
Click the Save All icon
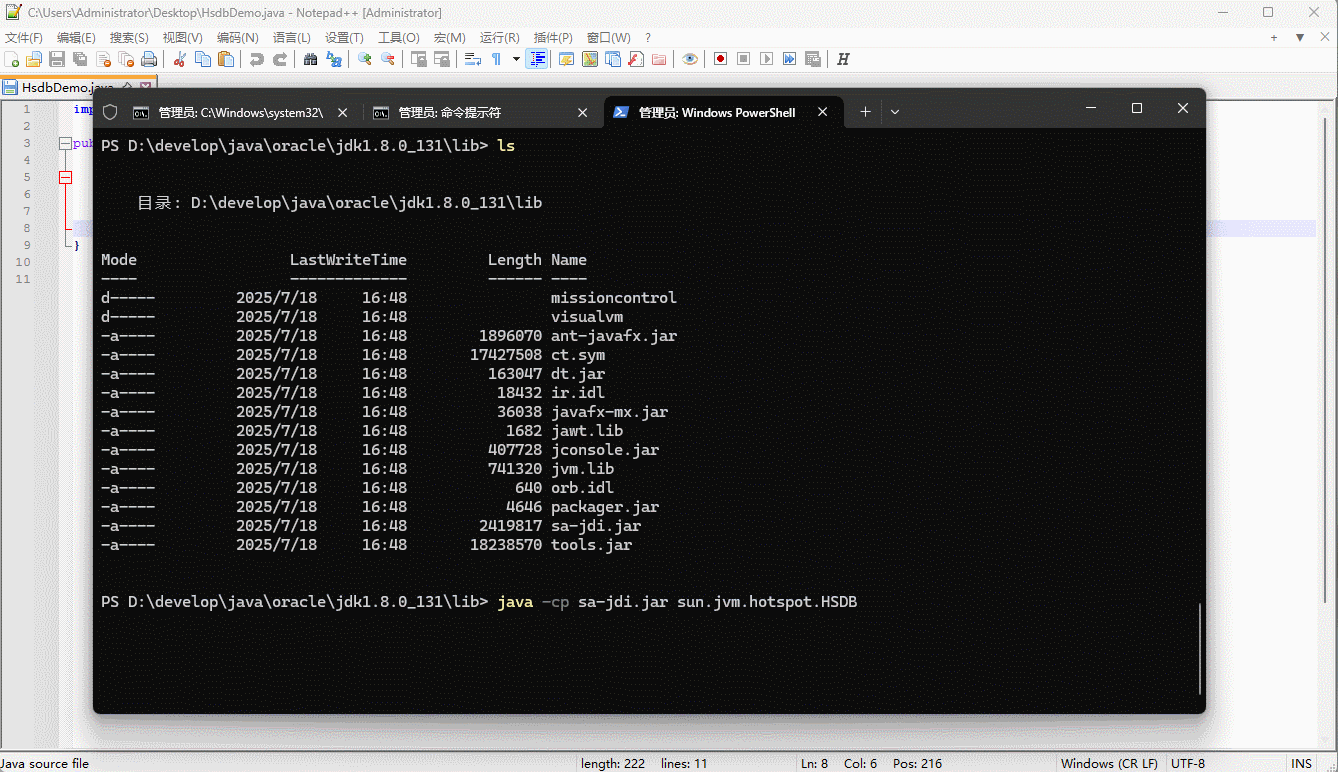[x=80, y=59]
